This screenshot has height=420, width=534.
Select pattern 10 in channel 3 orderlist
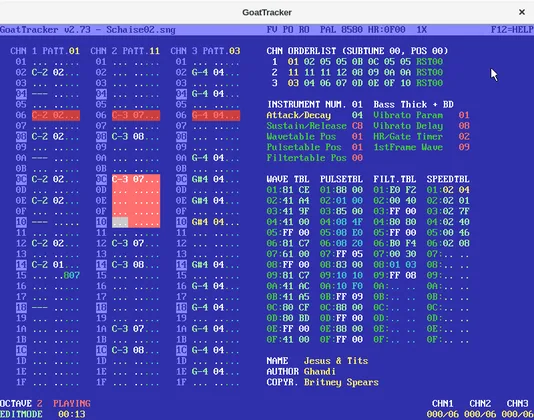[x=405, y=83]
